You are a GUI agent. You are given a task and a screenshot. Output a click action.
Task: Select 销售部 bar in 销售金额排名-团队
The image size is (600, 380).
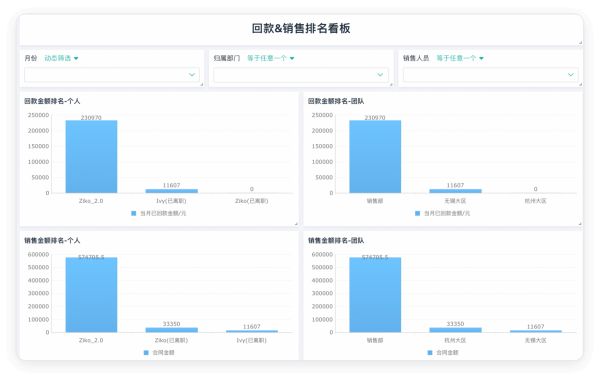(375, 295)
